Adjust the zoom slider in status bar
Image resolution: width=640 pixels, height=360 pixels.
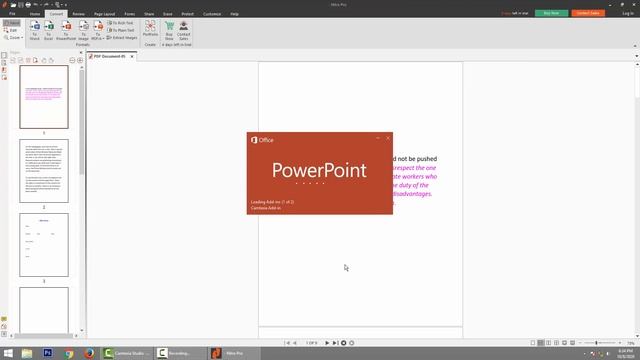596,343
